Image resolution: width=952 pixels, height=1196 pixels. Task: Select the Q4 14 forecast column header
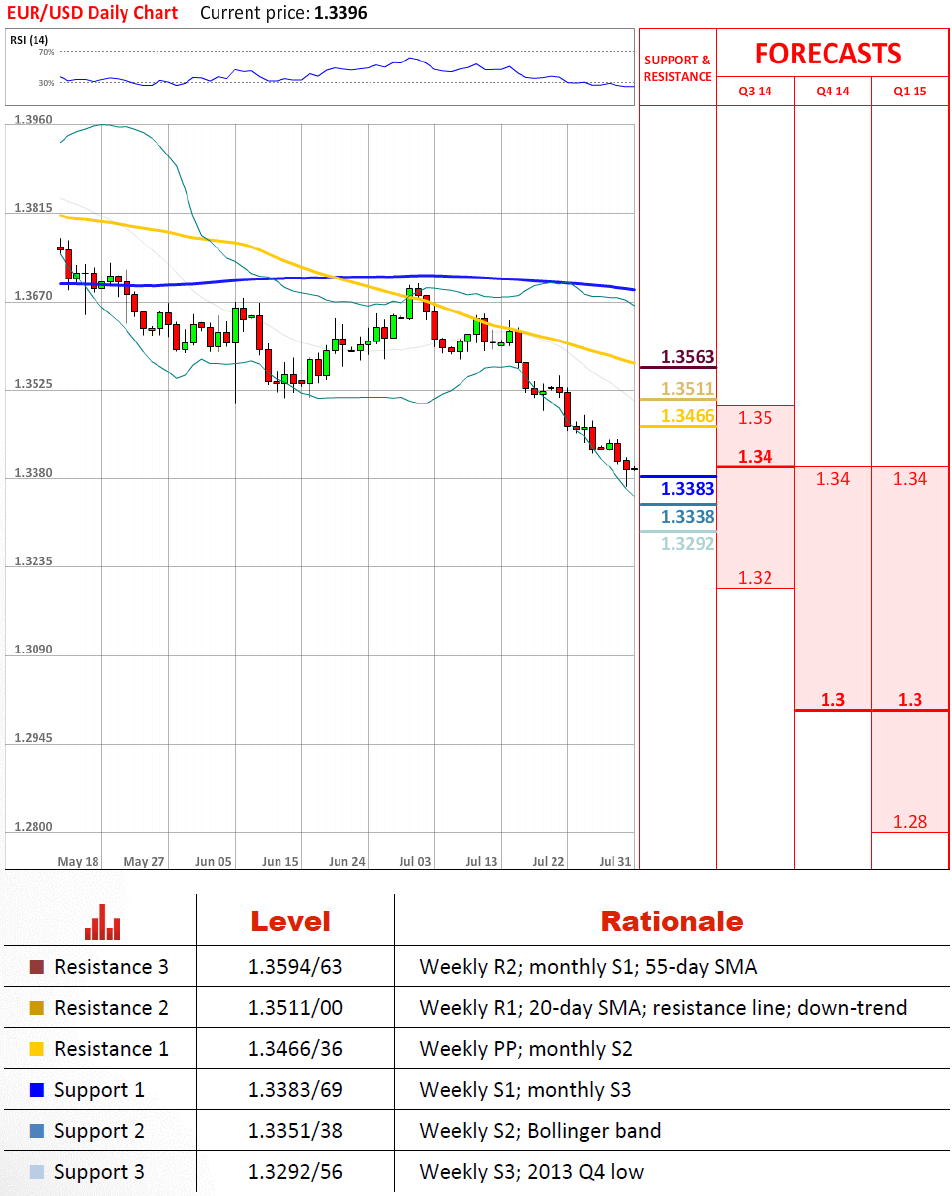coord(832,91)
